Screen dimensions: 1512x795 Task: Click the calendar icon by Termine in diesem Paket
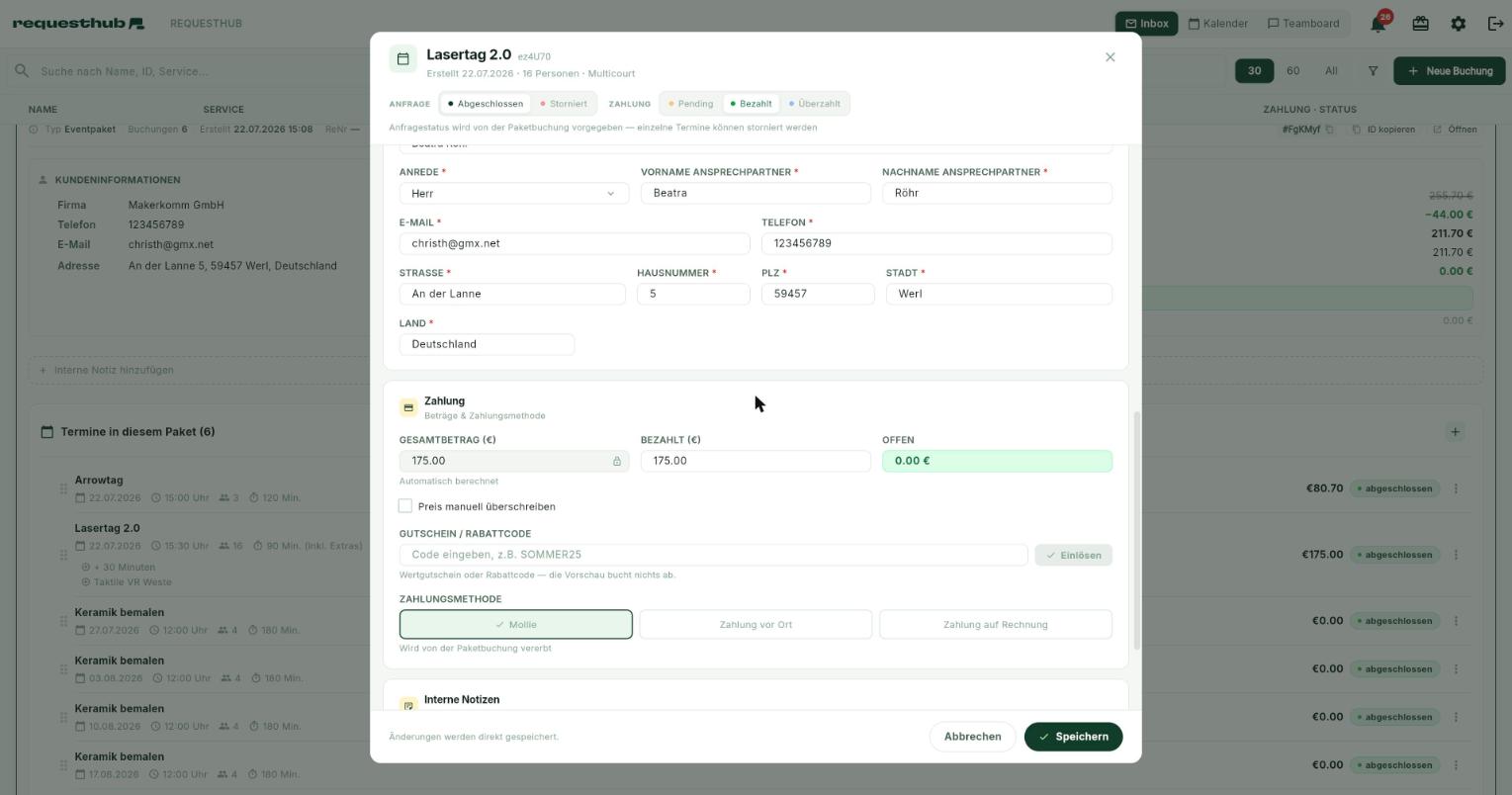click(46, 432)
